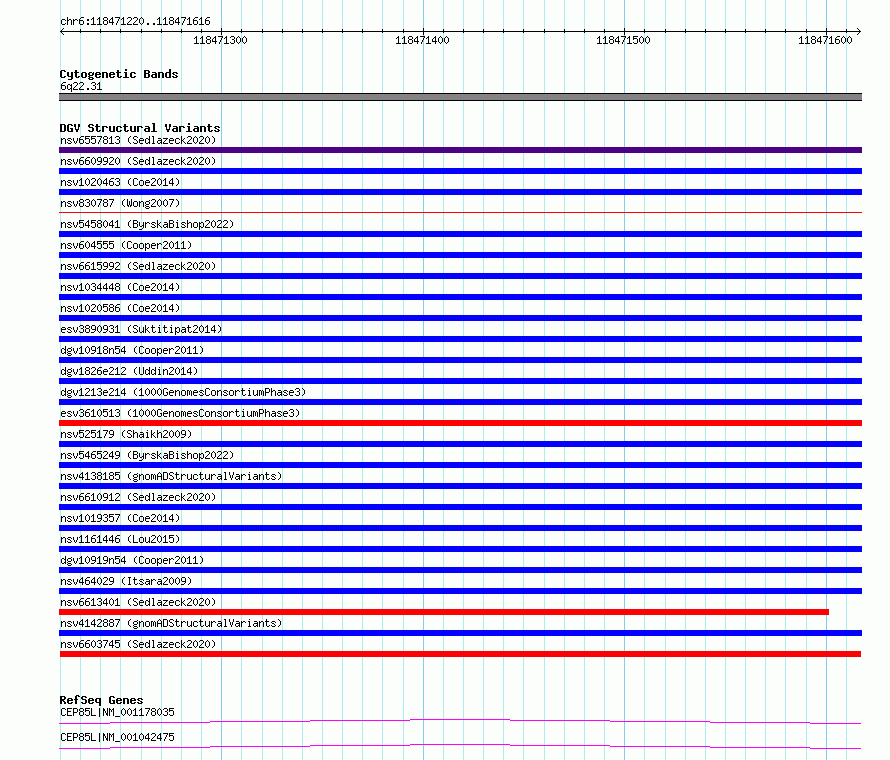Click the 118471300 ruler position
The width and height of the screenshot is (890, 760).
click(220, 40)
